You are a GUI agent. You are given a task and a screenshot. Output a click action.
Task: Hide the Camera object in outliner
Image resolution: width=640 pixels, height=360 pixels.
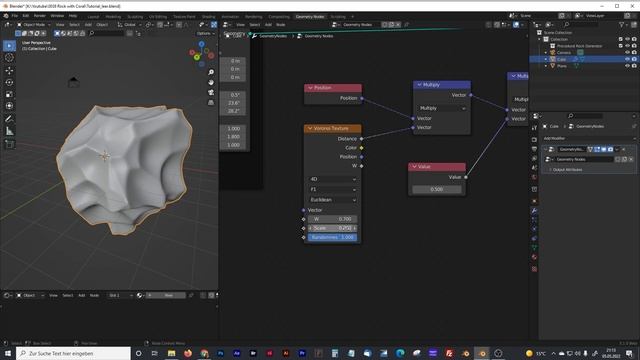coord(627,53)
